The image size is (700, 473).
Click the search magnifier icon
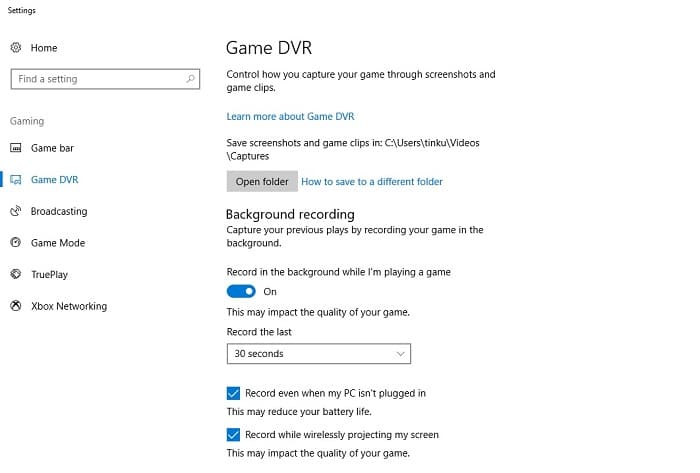pyautogui.click(x=191, y=79)
